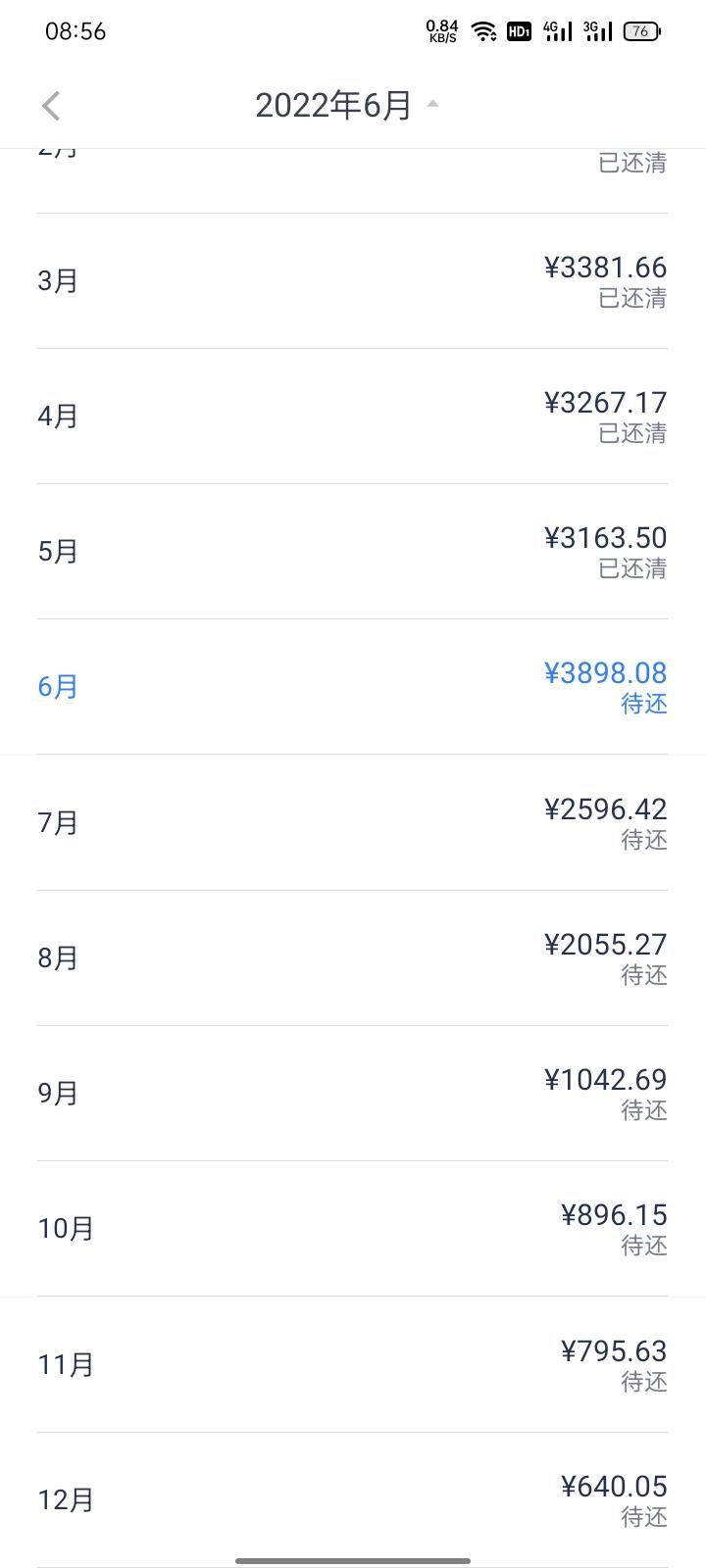Screen dimensions: 706x1568
Task: Open the ¥3898.08 待还 amount
Action: coord(605,687)
